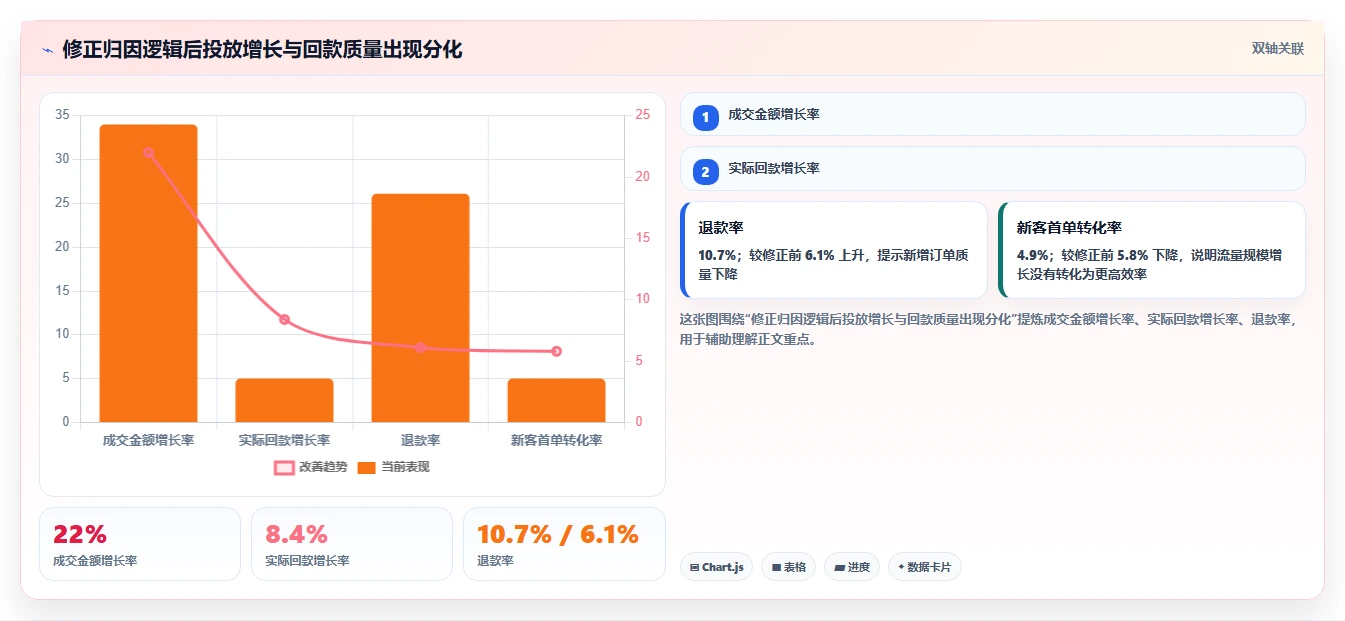
Task: Click trend line point above 成交金额增长率
Action: pyautogui.click(x=148, y=153)
